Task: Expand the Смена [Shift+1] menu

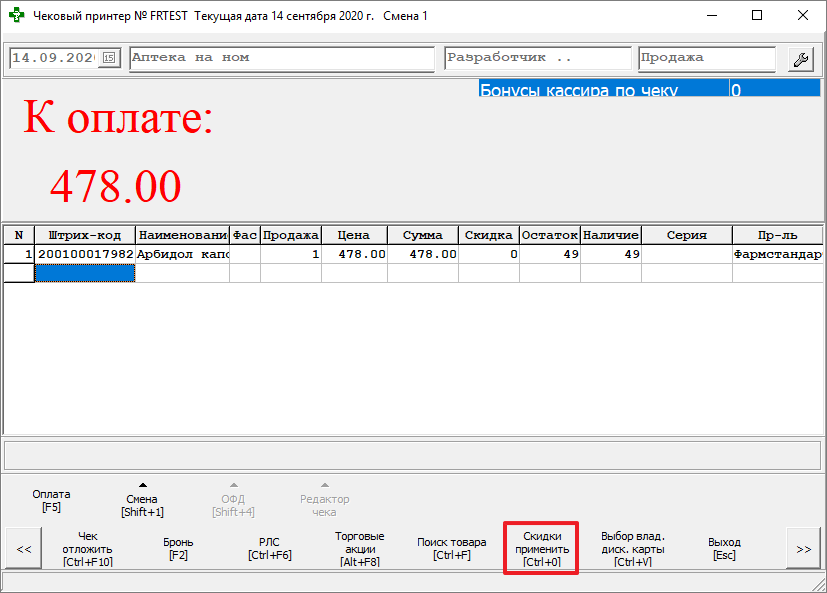Action: click(x=142, y=500)
